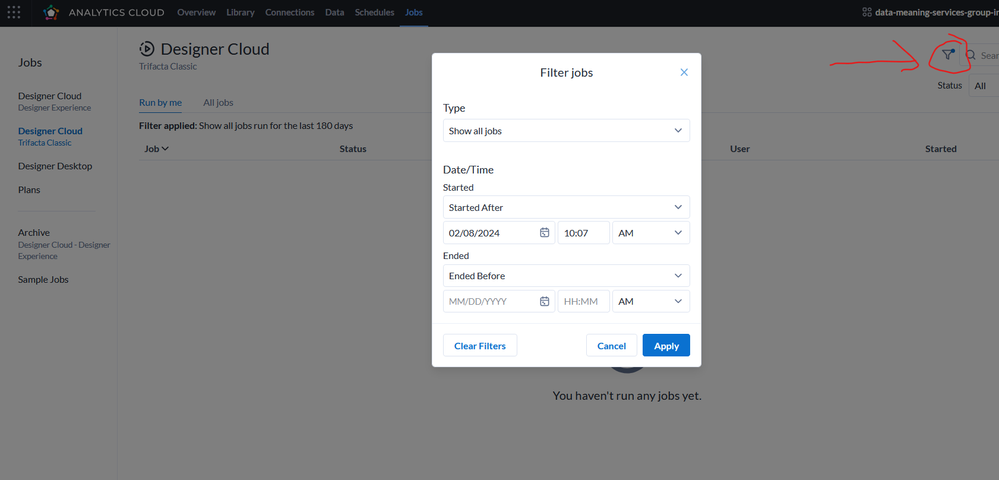
Task: Switch to the All jobs tab
Action: pos(218,102)
